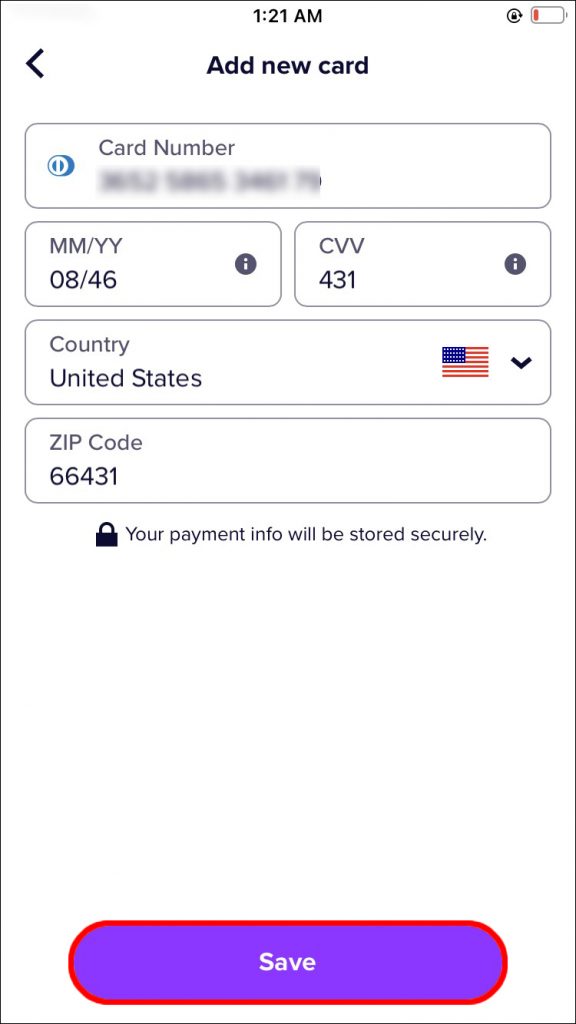Screen dimensions: 576x1024
Task: Click the Diners Club card brand icon
Action: [x=60, y=165]
